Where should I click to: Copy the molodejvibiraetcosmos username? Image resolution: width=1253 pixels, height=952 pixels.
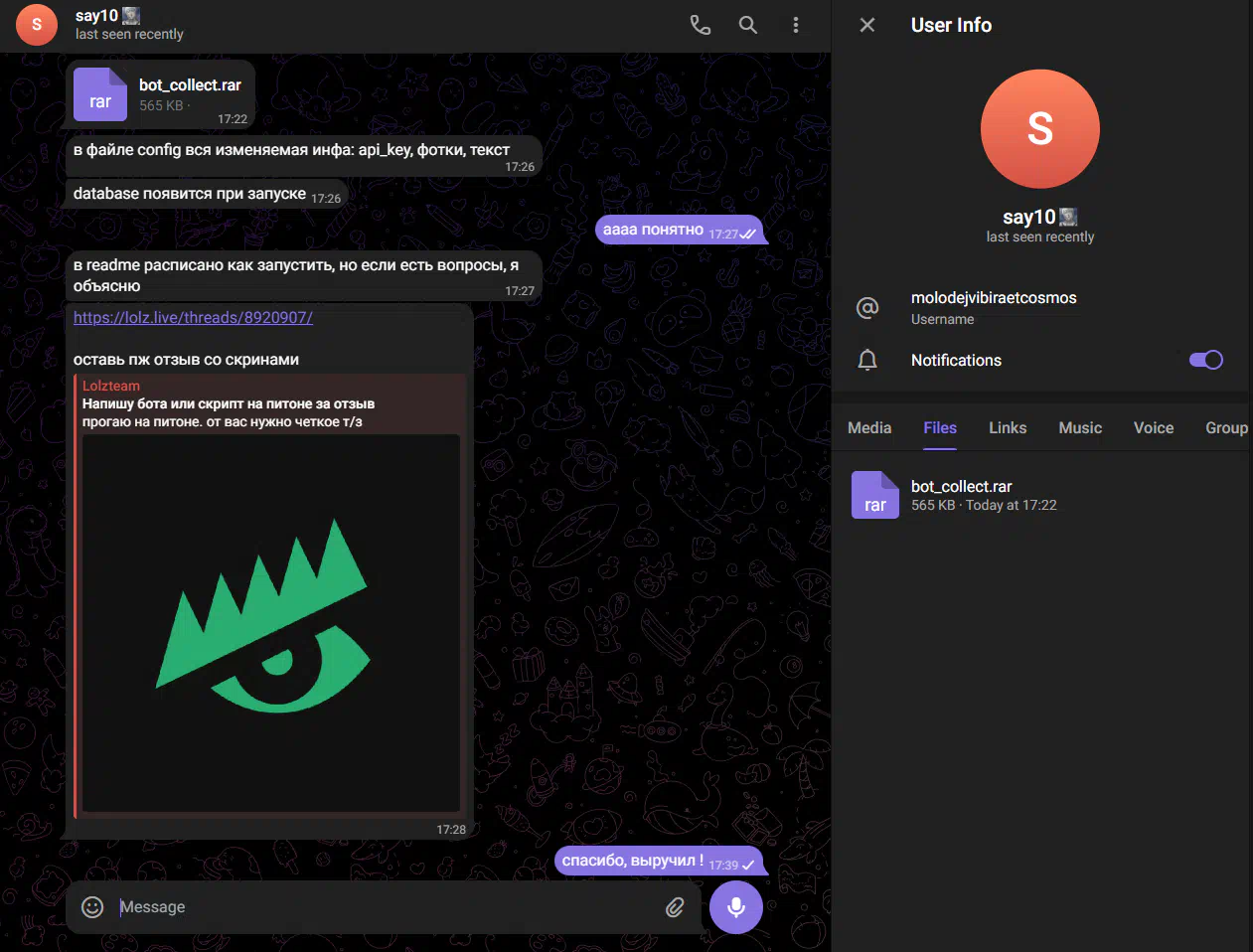point(994,298)
